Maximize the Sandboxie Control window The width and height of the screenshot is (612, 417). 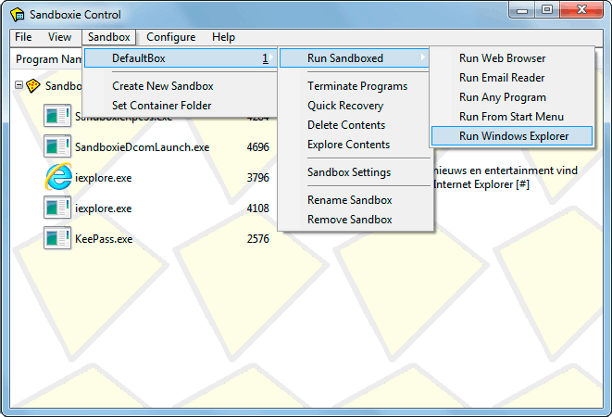pos(547,10)
